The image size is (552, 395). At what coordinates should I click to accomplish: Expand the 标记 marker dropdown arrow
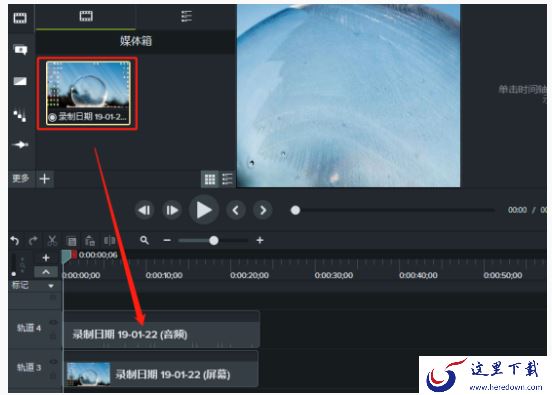tap(51, 286)
